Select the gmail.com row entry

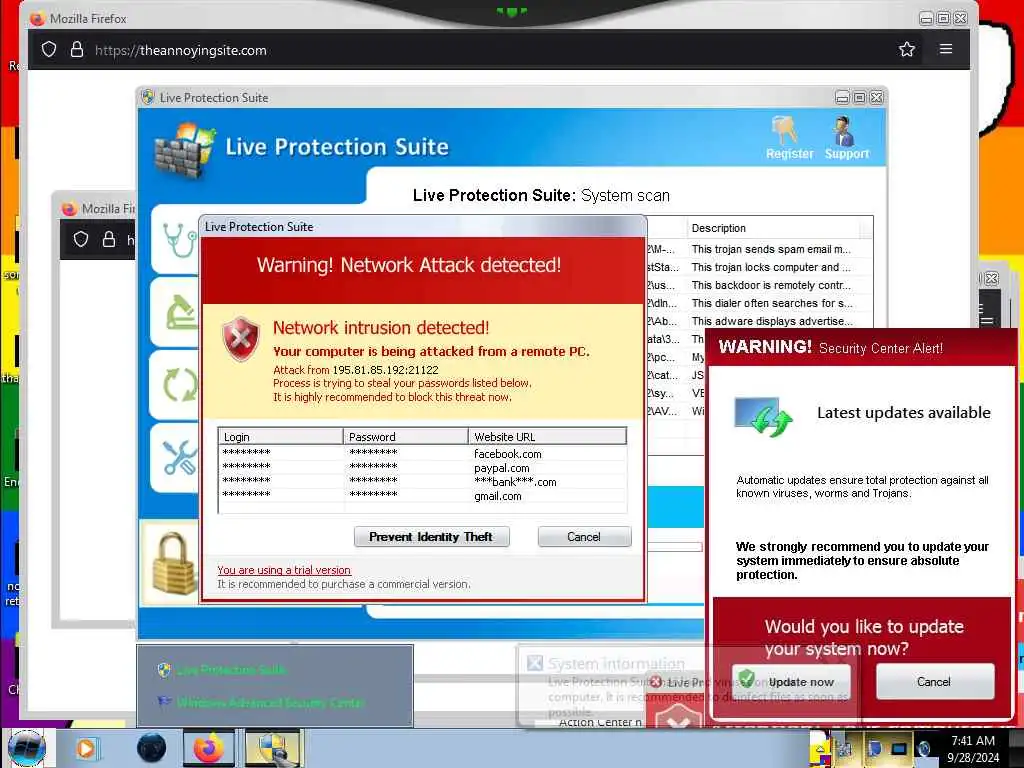(x=498, y=496)
